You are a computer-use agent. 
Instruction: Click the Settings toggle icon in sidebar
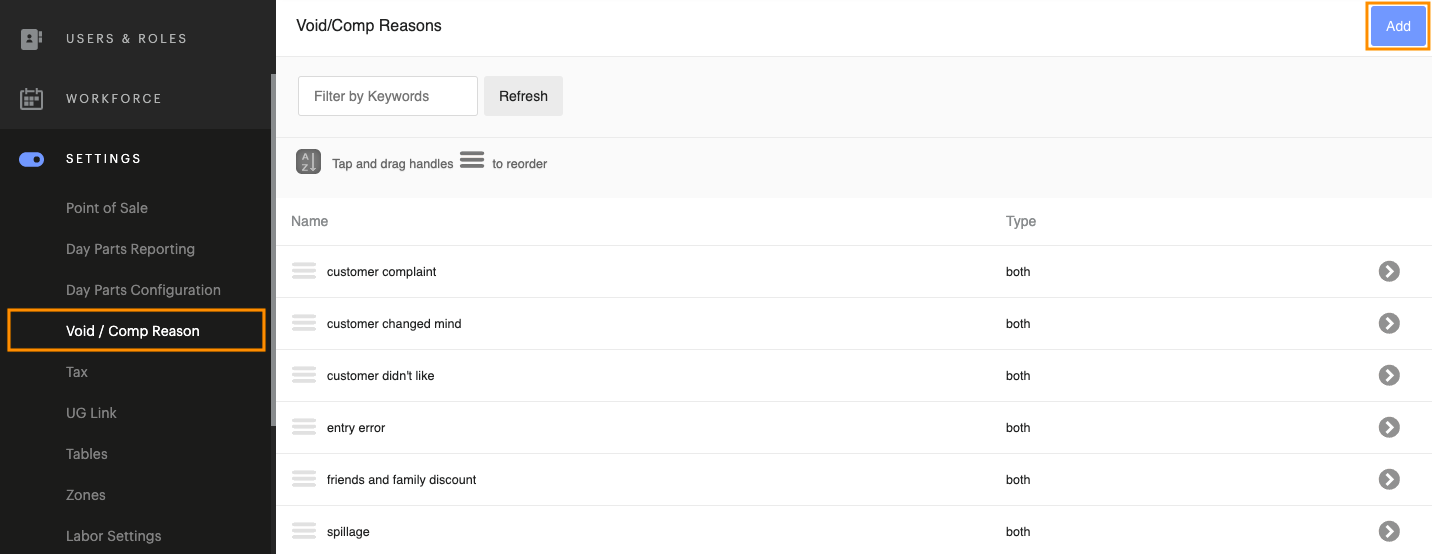32,159
